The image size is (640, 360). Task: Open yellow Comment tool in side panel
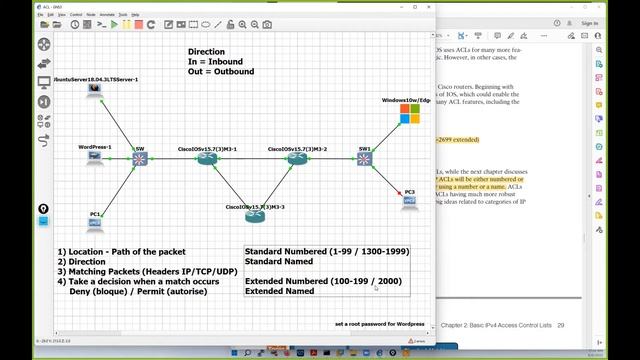tap(599, 105)
